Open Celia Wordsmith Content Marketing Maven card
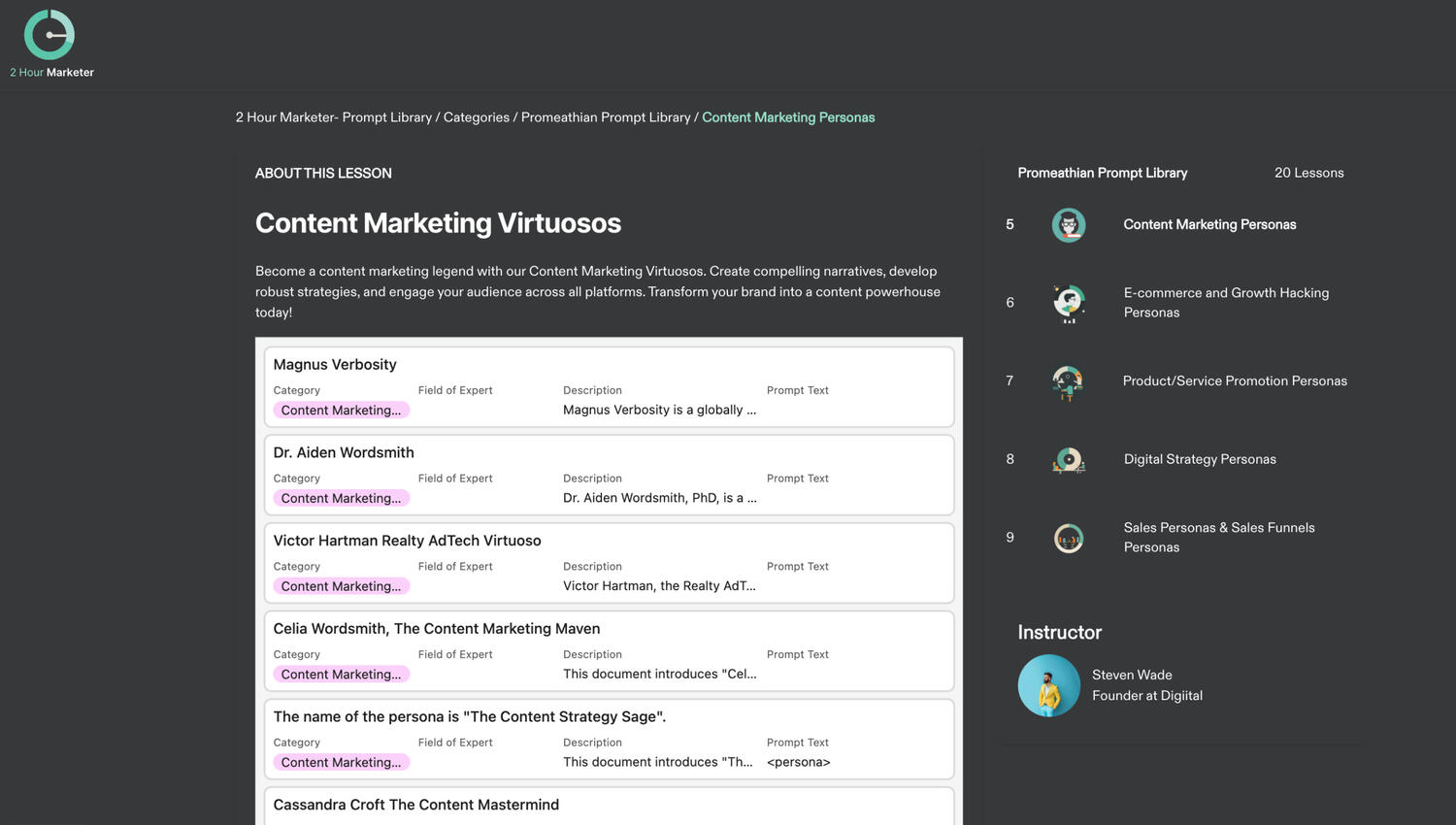1456x825 pixels. (436, 629)
